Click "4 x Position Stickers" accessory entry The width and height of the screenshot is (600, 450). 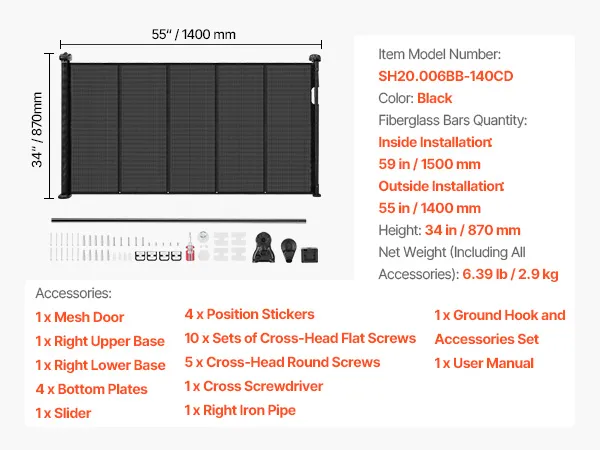point(249,314)
